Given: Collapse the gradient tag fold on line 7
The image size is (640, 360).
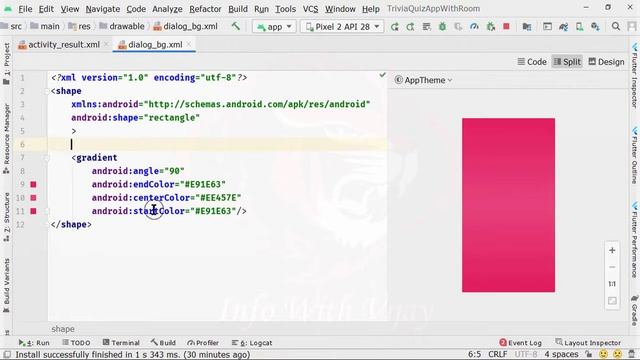Looking at the screenshot, I should tap(47, 158).
